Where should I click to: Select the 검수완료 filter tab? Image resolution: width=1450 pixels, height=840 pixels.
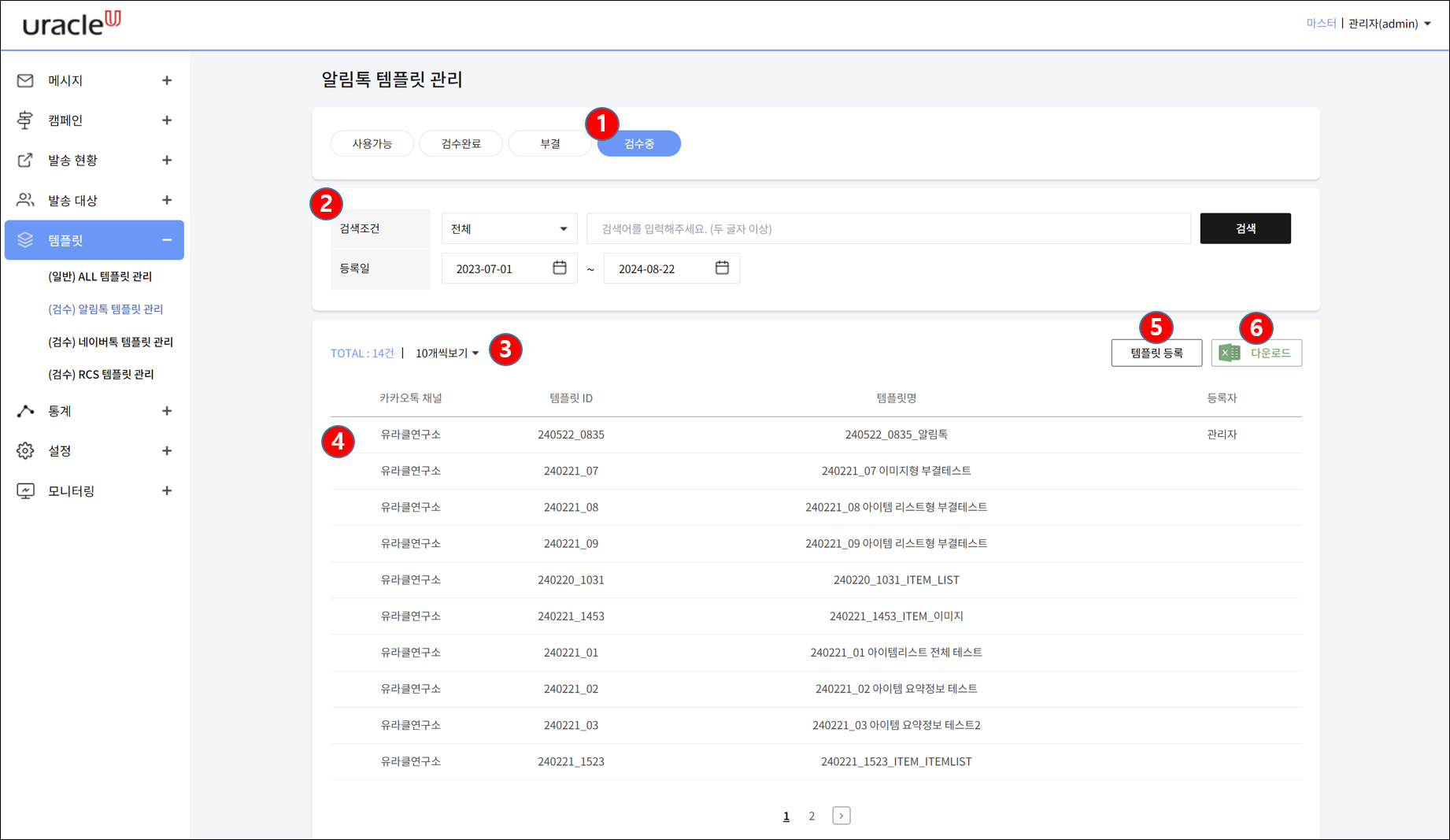click(461, 143)
